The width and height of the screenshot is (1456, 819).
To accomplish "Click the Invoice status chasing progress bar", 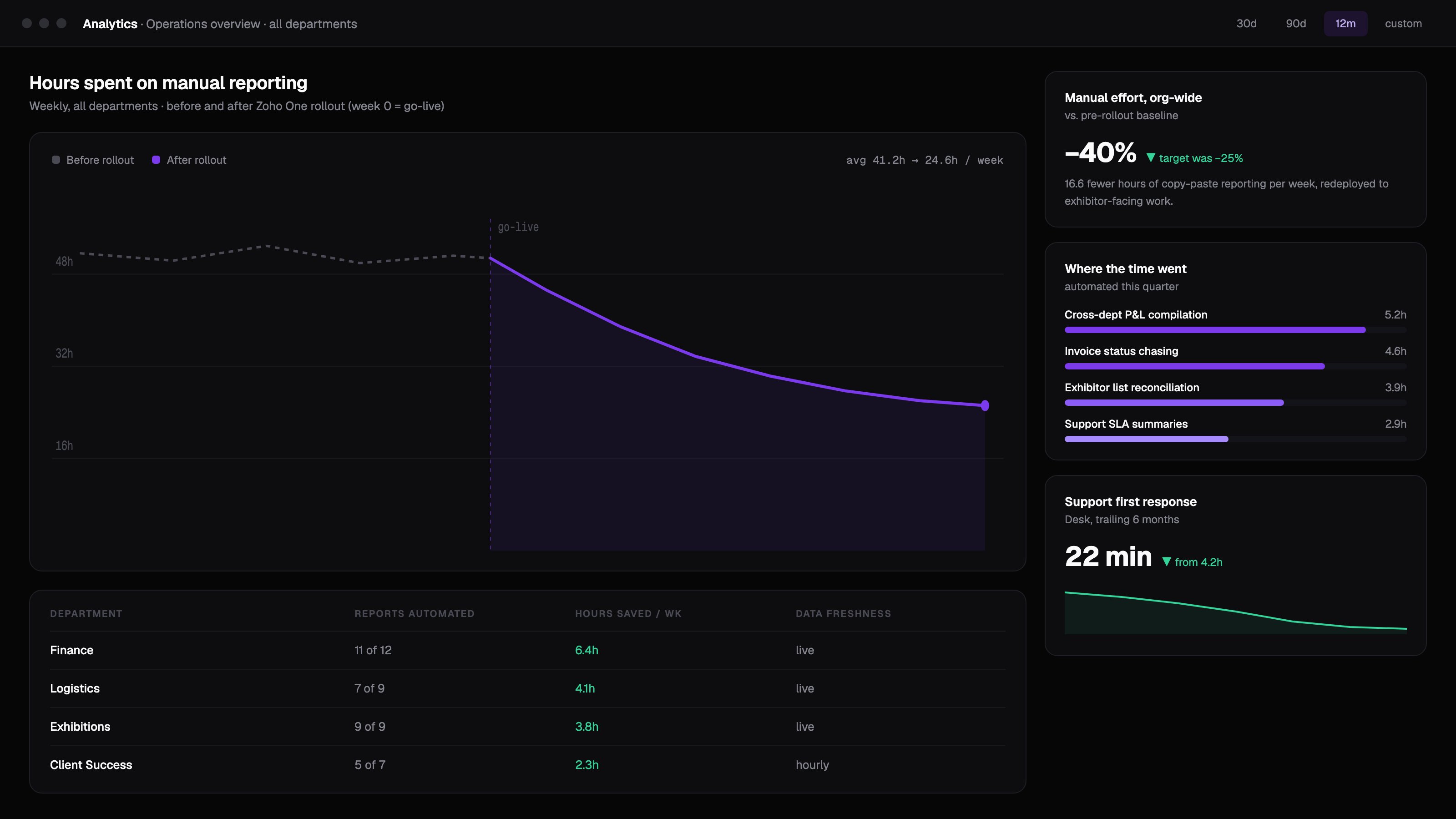I will 1236,366.
